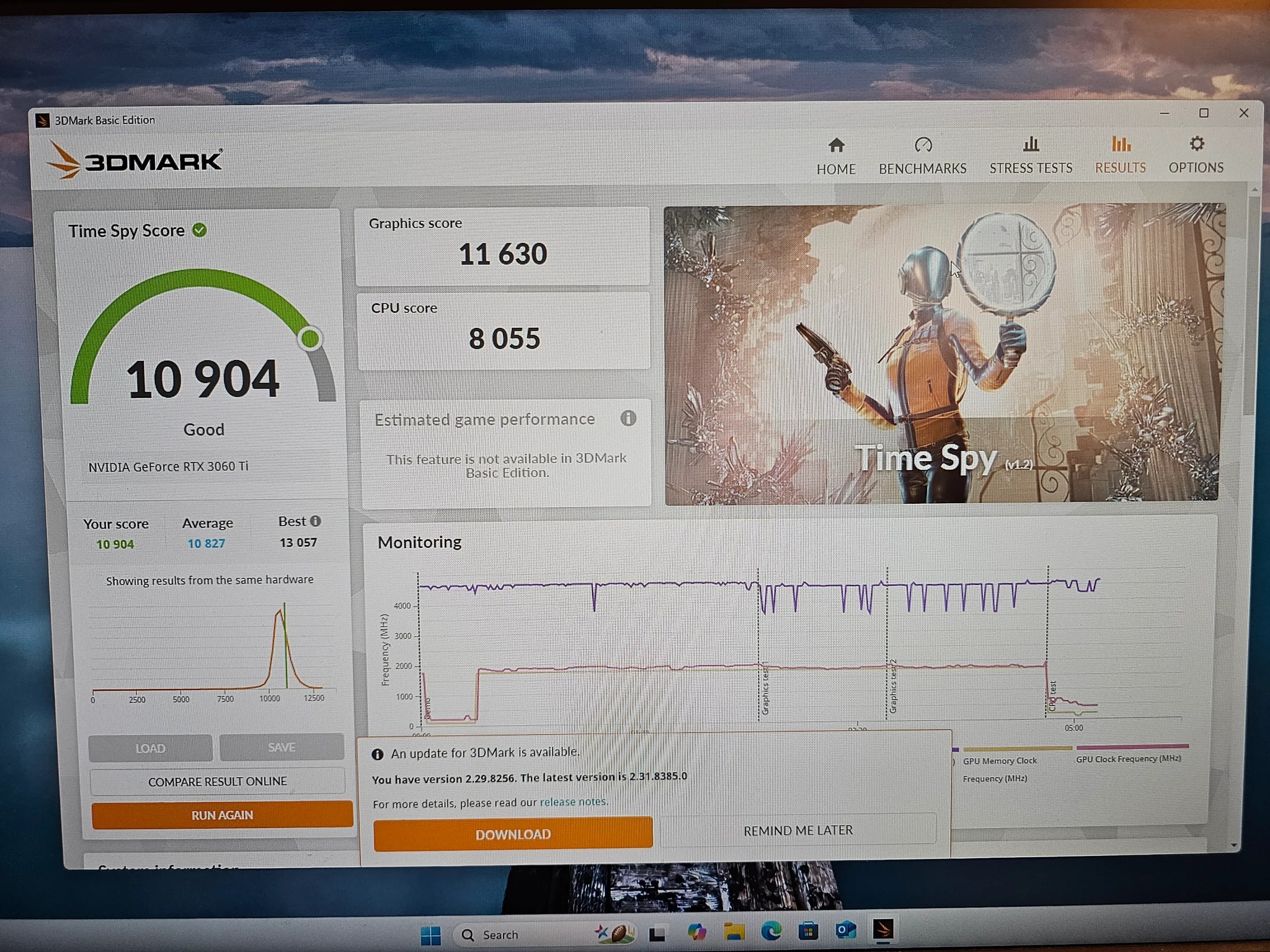Click the GPU Clock Frequency legend swatch
This screenshot has height=952, width=1270.
[1132, 746]
